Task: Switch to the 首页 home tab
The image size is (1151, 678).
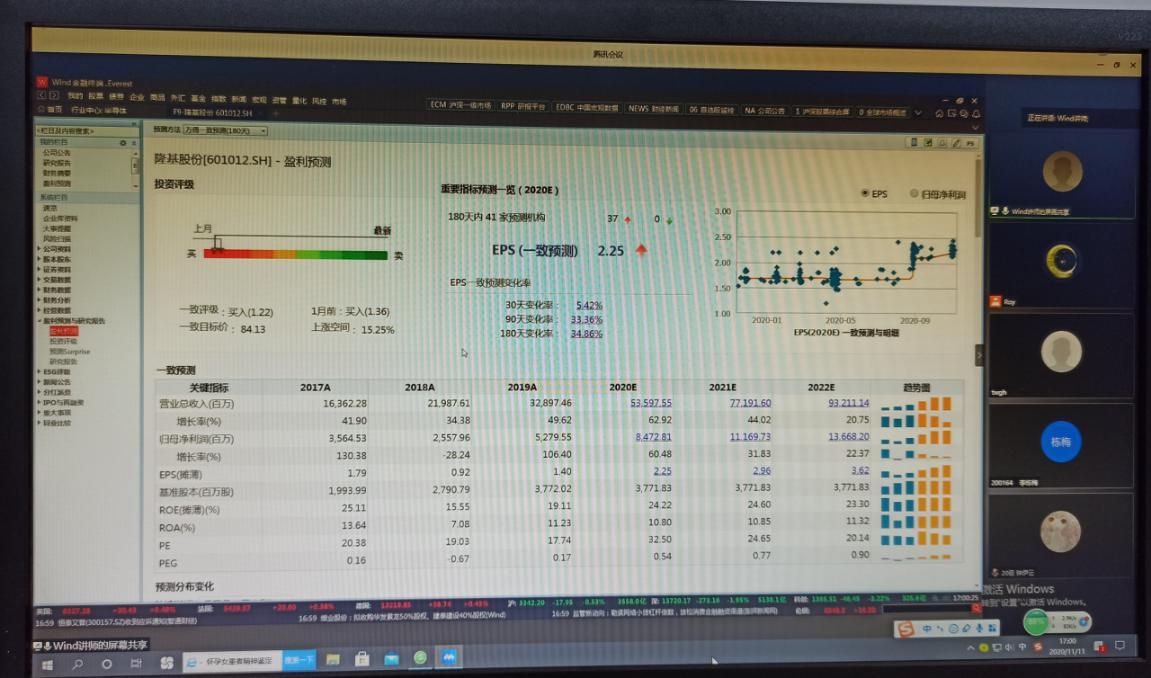Action: [51, 109]
